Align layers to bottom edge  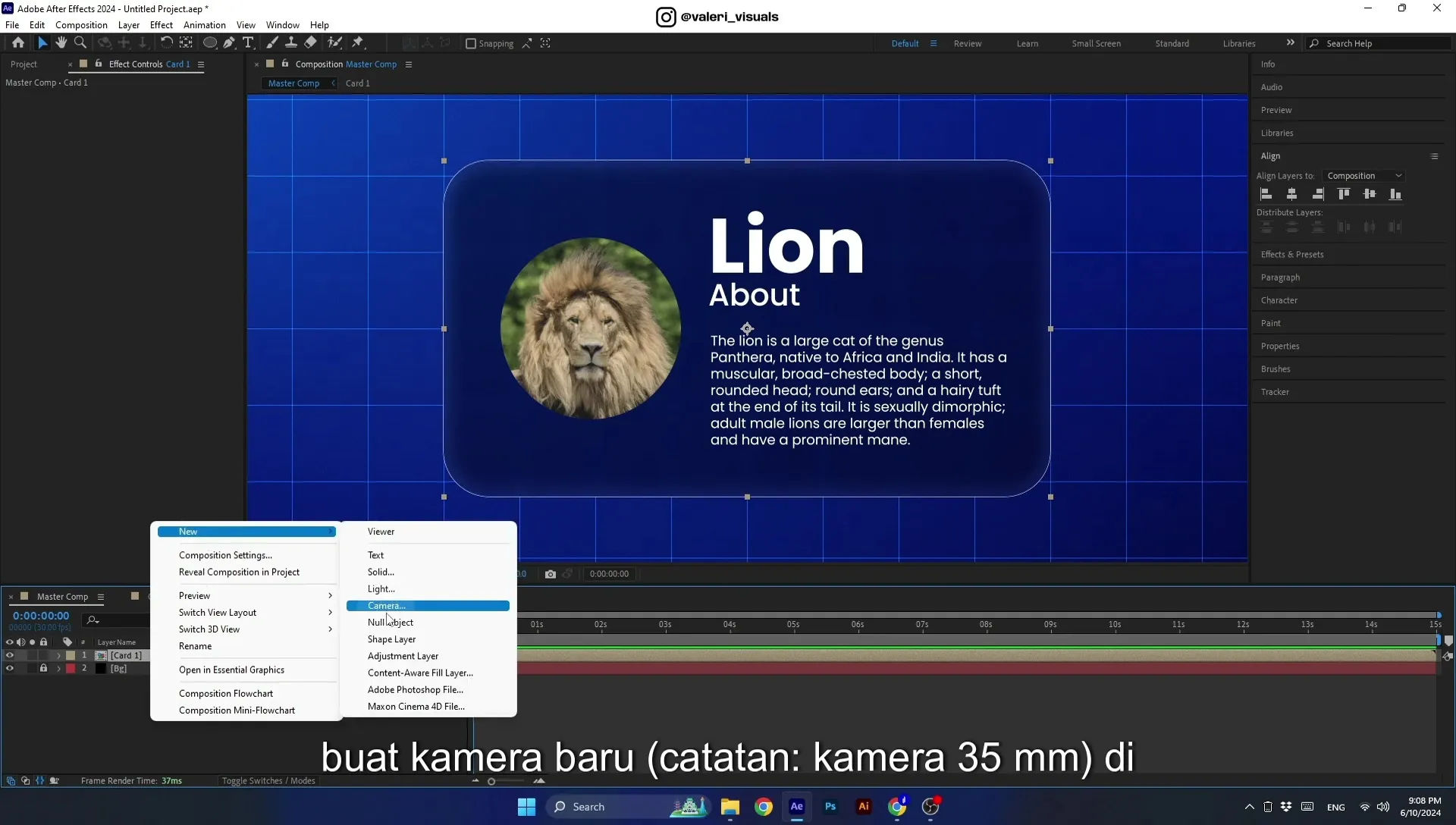pos(1395,194)
